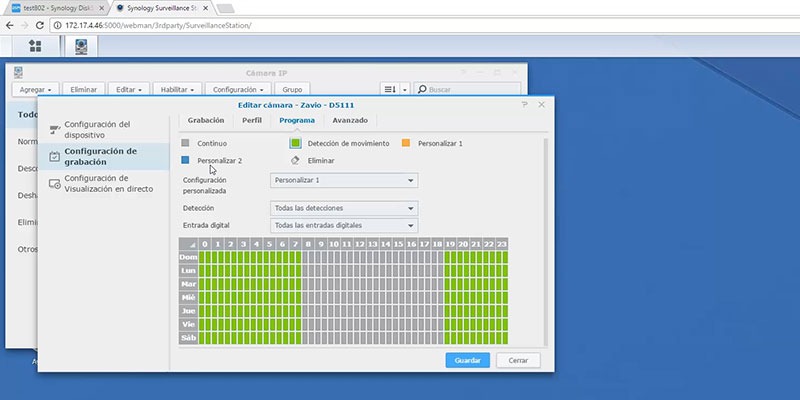Click Configuración de Visualización en directo icon

click(55, 184)
